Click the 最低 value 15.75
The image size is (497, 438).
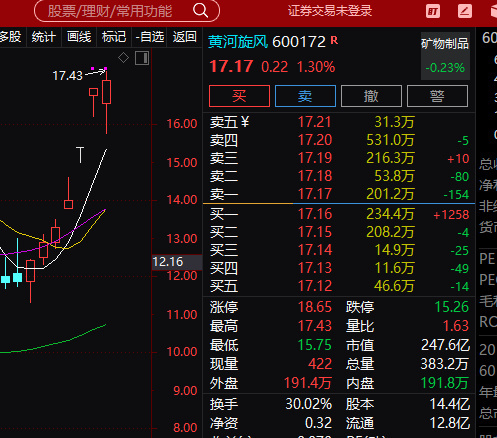[x=315, y=345]
